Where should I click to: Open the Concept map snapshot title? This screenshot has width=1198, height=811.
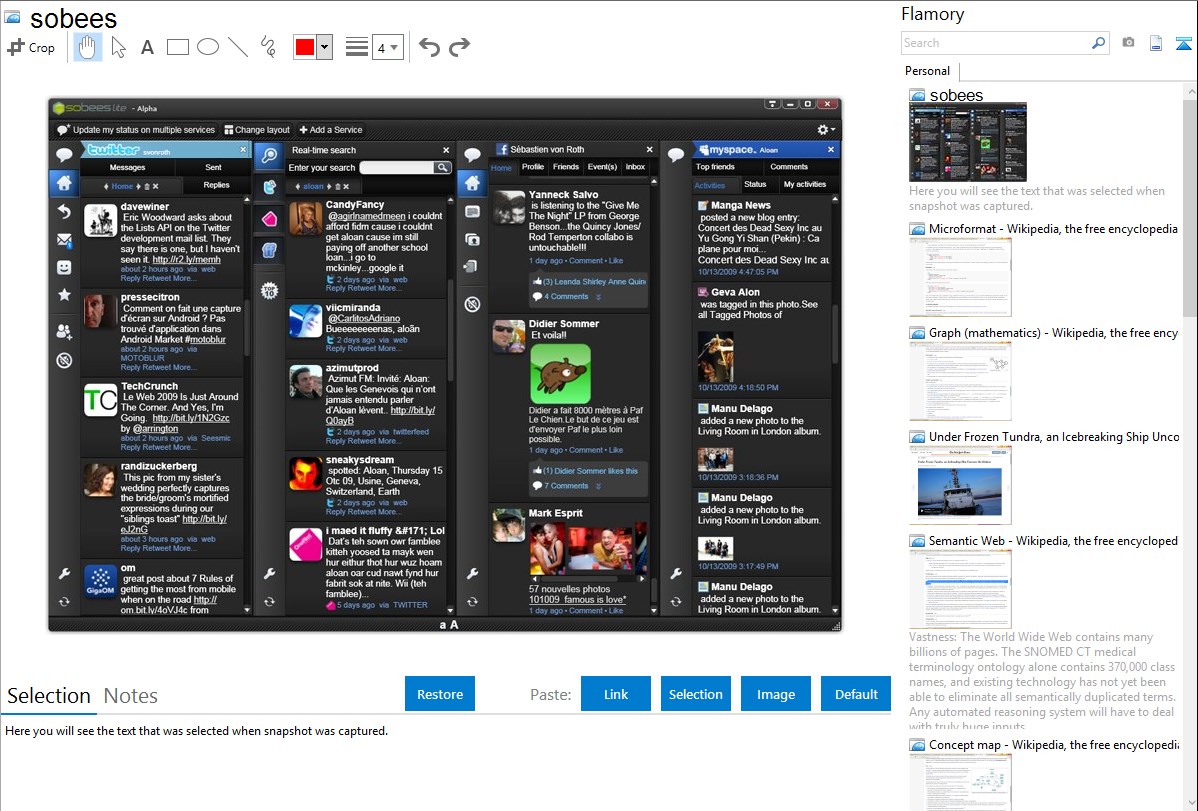click(x=1053, y=744)
